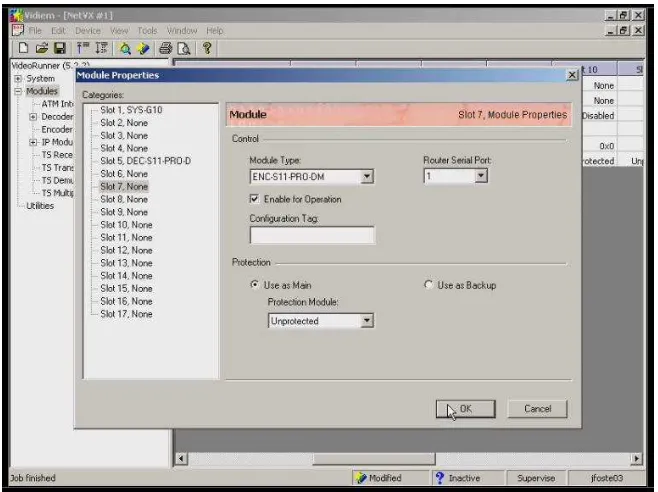This screenshot has height=492, width=658.
Task: Select Slot 13, None category
Action: tap(126, 263)
